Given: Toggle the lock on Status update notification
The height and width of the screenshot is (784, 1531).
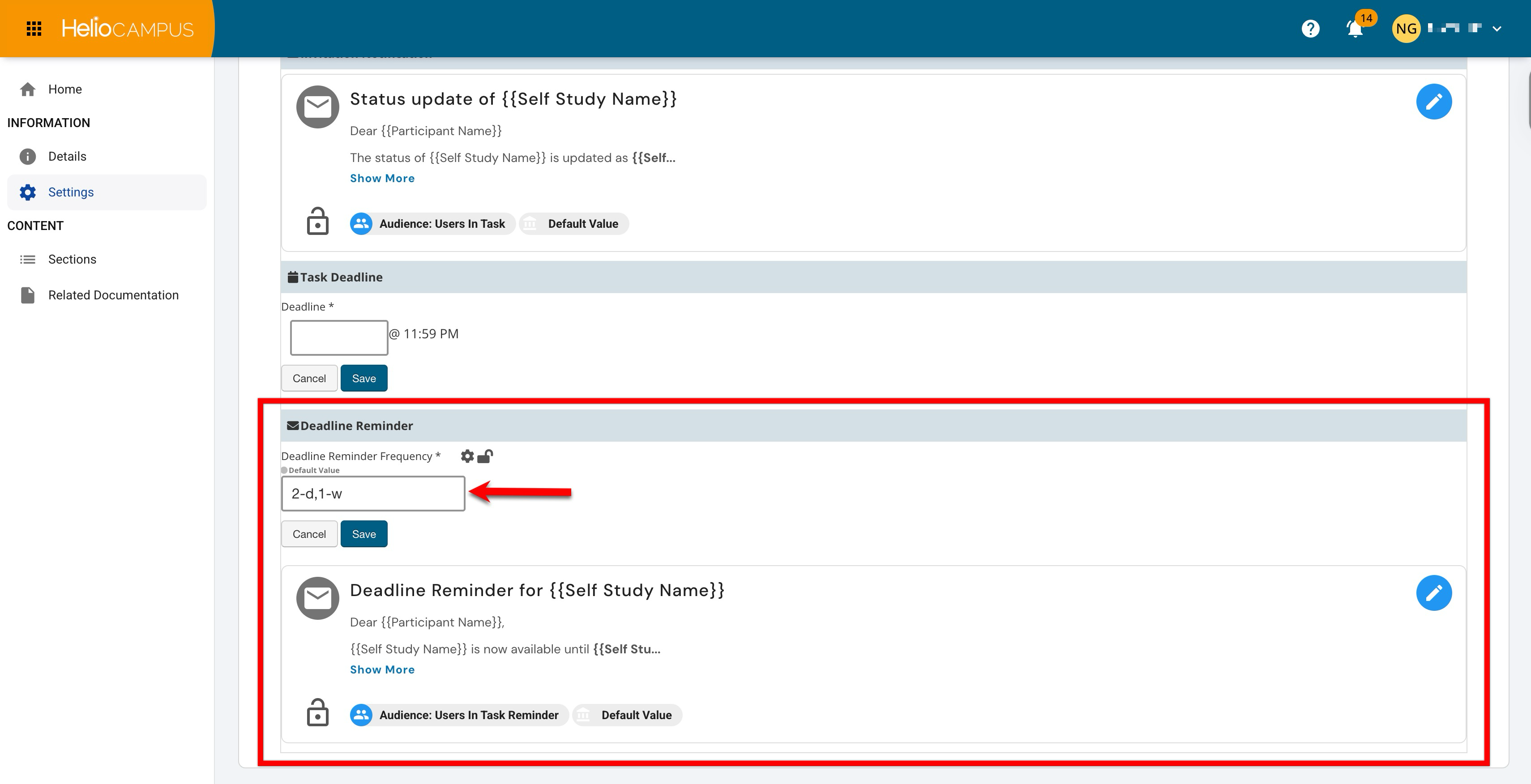Looking at the screenshot, I should click(317, 222).
